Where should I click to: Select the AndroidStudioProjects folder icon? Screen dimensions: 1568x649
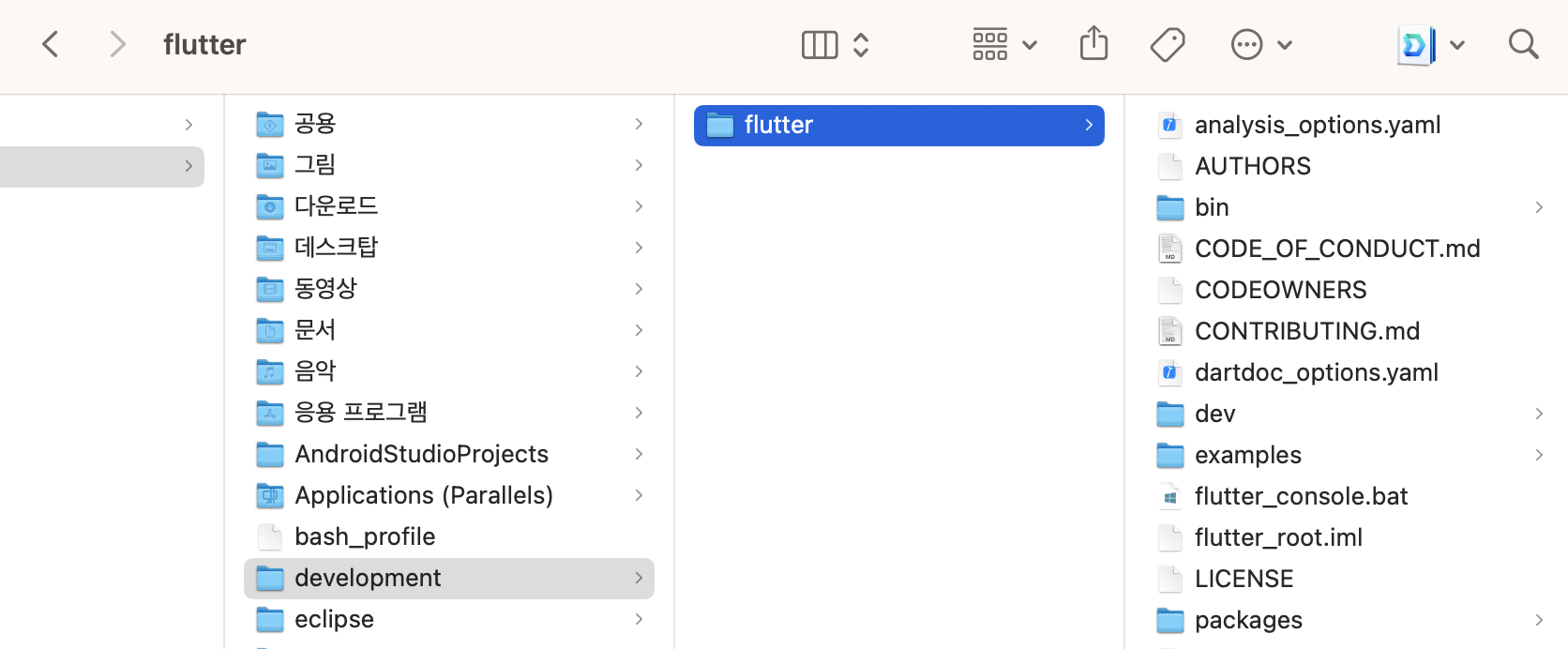click(x=270, y=454)
